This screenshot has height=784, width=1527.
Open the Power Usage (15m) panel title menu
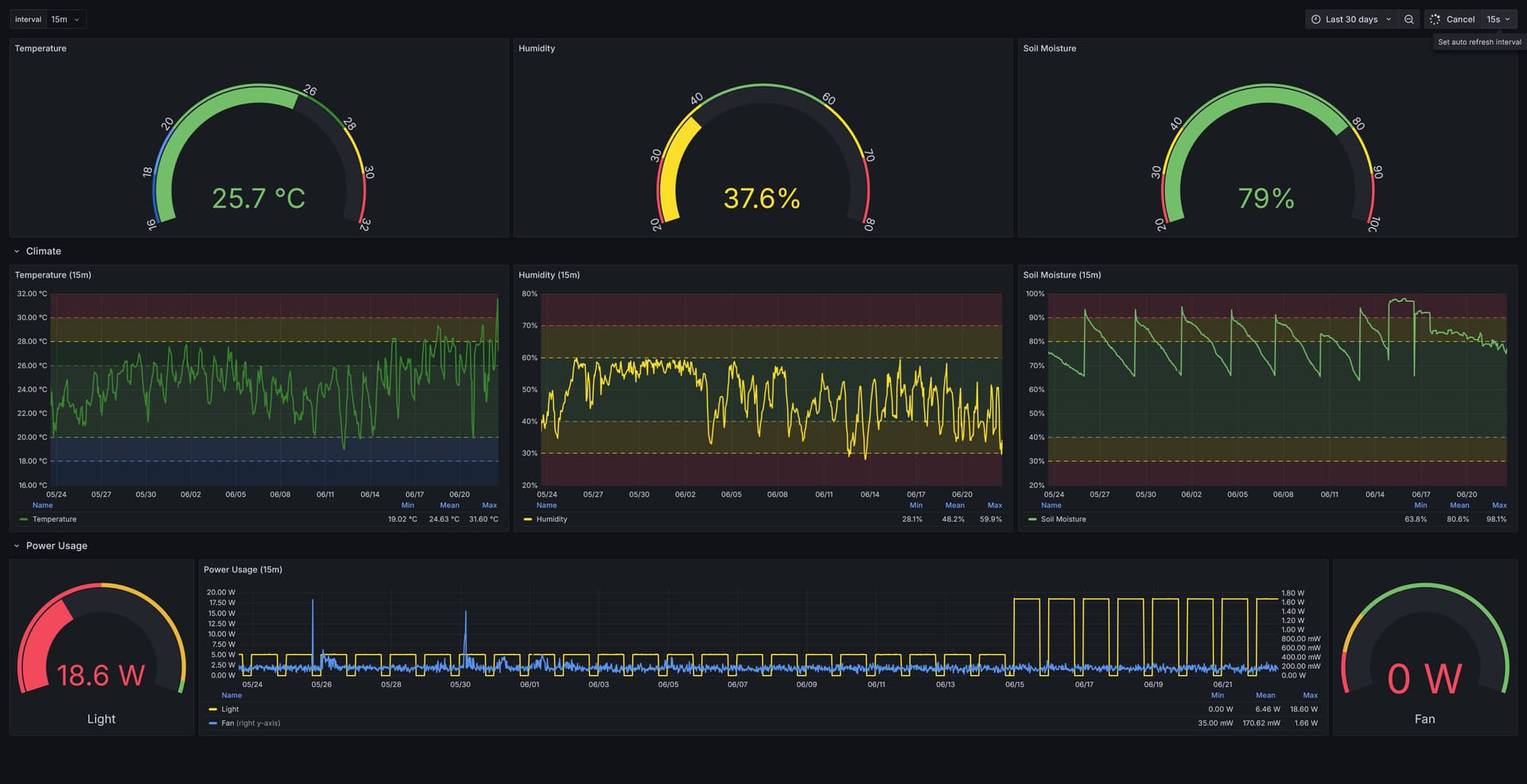click(x=243, y=570)
